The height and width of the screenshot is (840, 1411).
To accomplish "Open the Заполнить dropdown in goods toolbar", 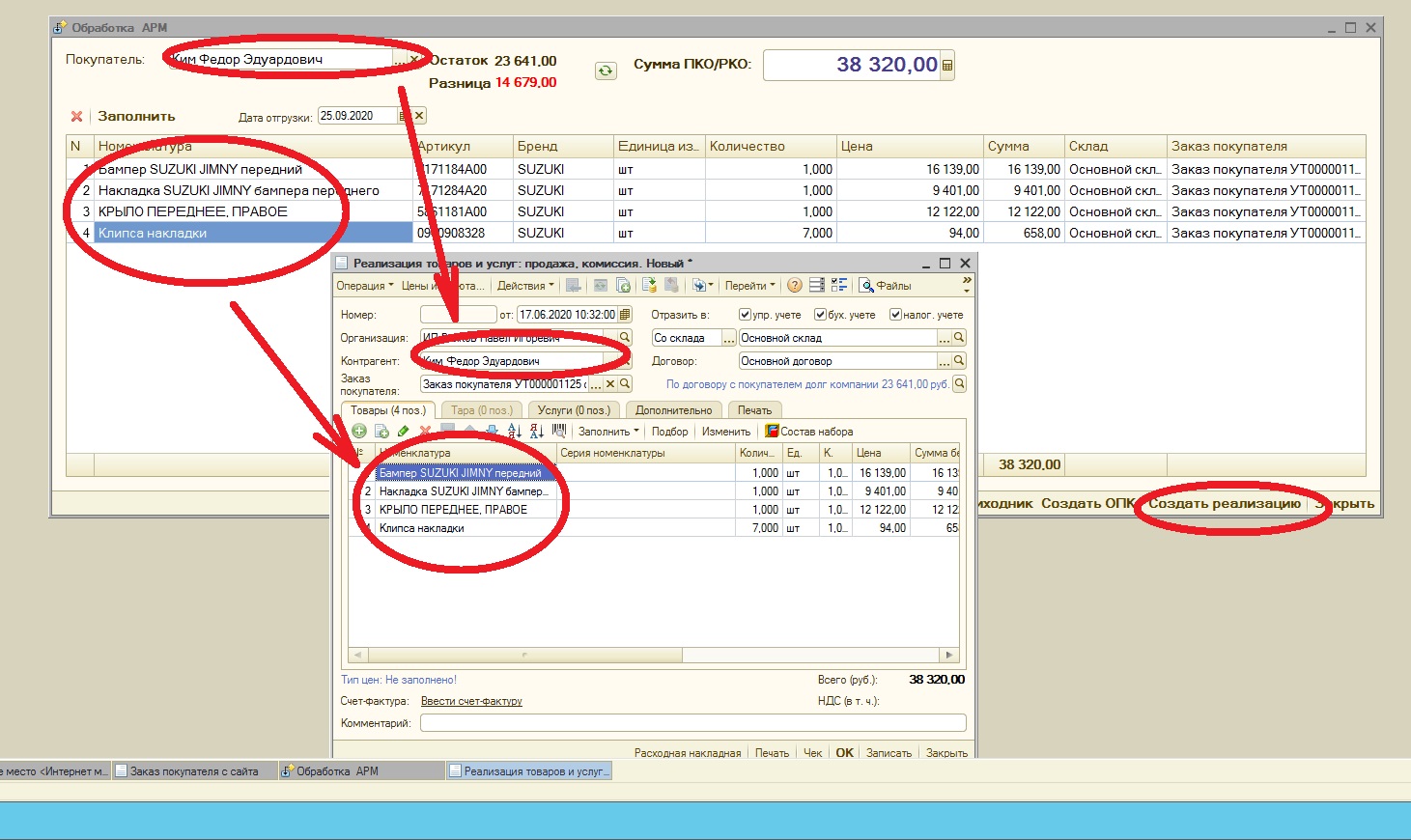I will coord(607,432).
